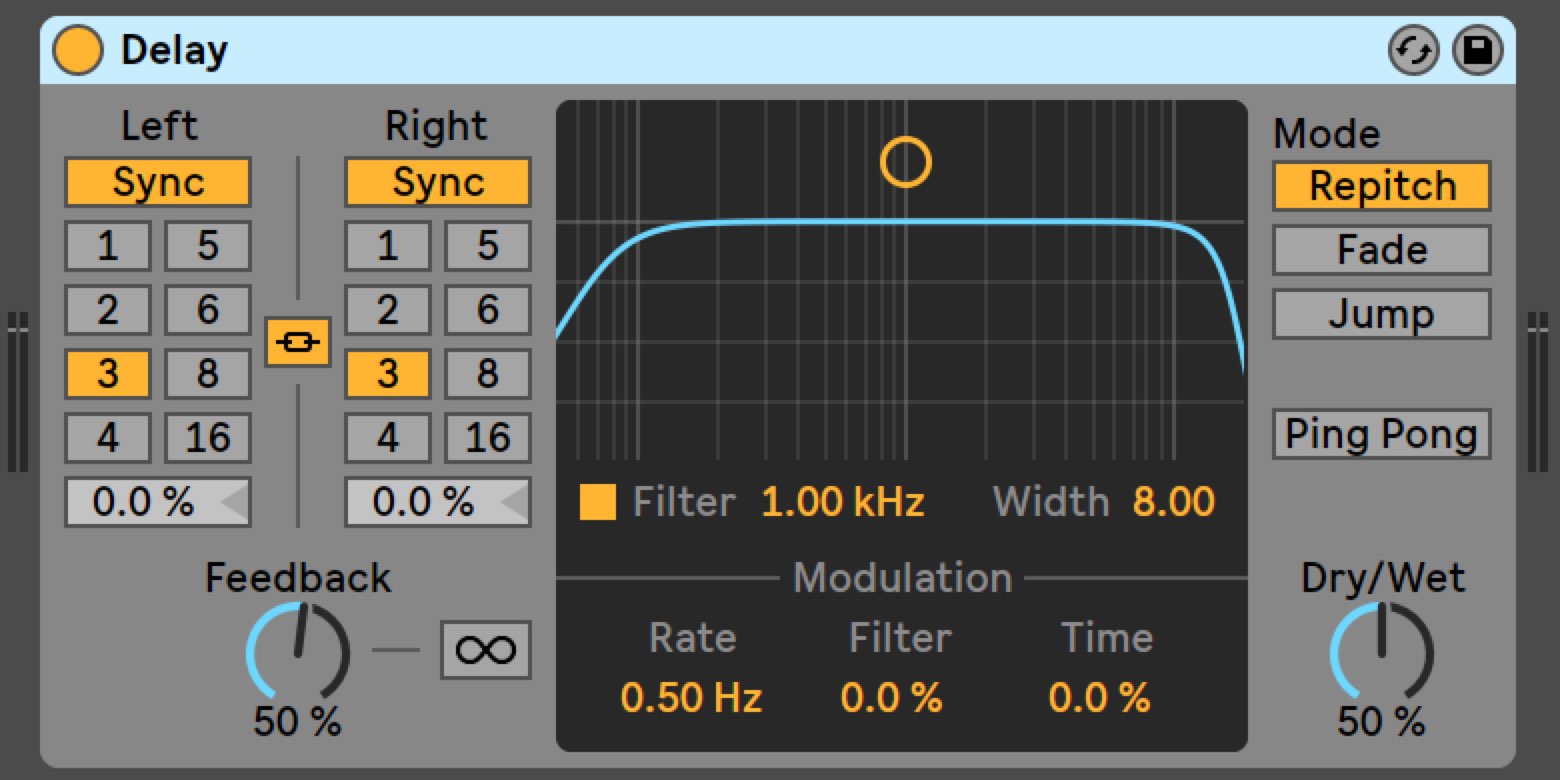Save preset with the floppy disk icon
The height and width of the screenshot is (780, 1560).
pyautogui.click(x=1478, y=51)
